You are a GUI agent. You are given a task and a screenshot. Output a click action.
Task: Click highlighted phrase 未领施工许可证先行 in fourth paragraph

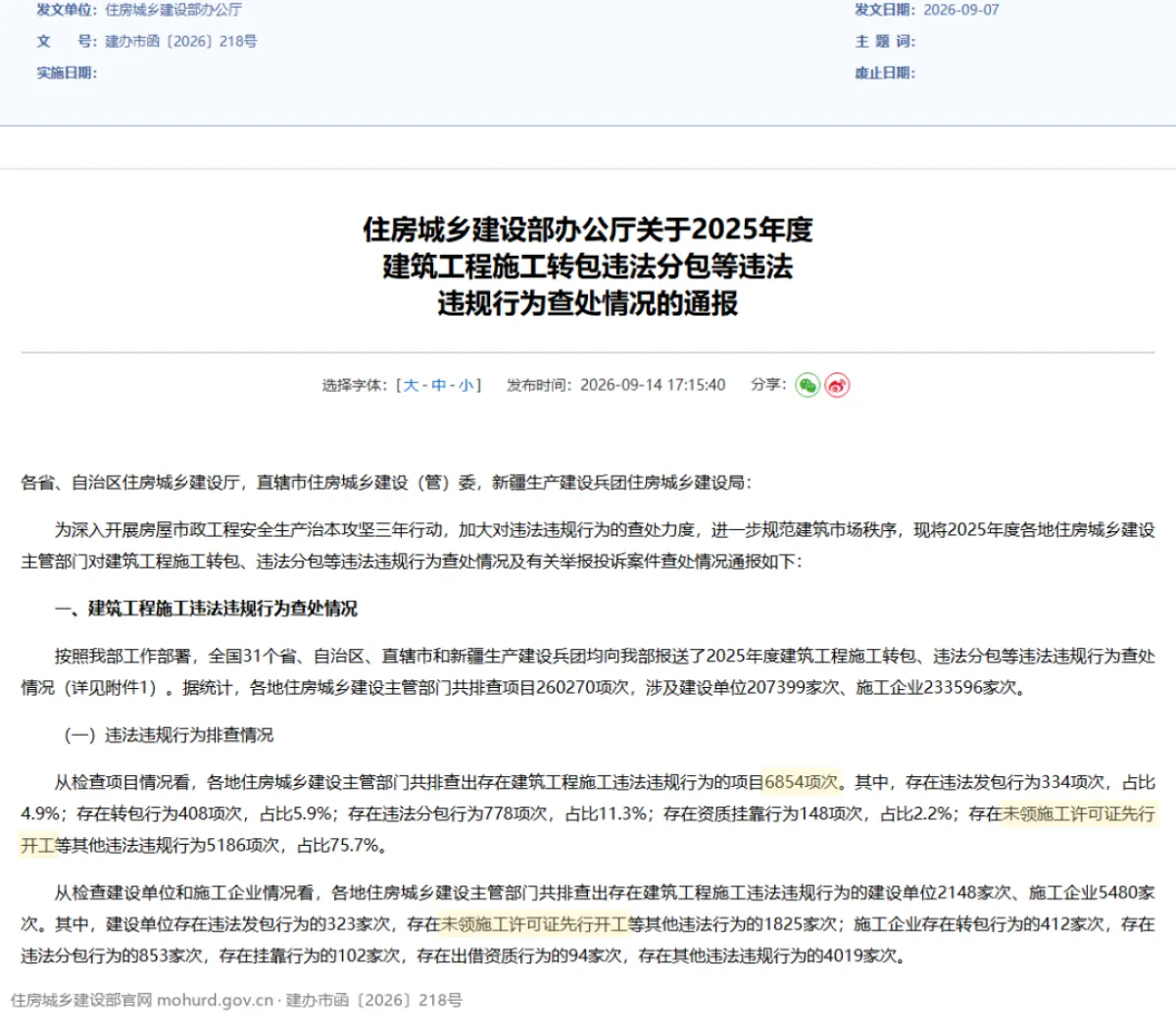click(x=1078, y=813)
